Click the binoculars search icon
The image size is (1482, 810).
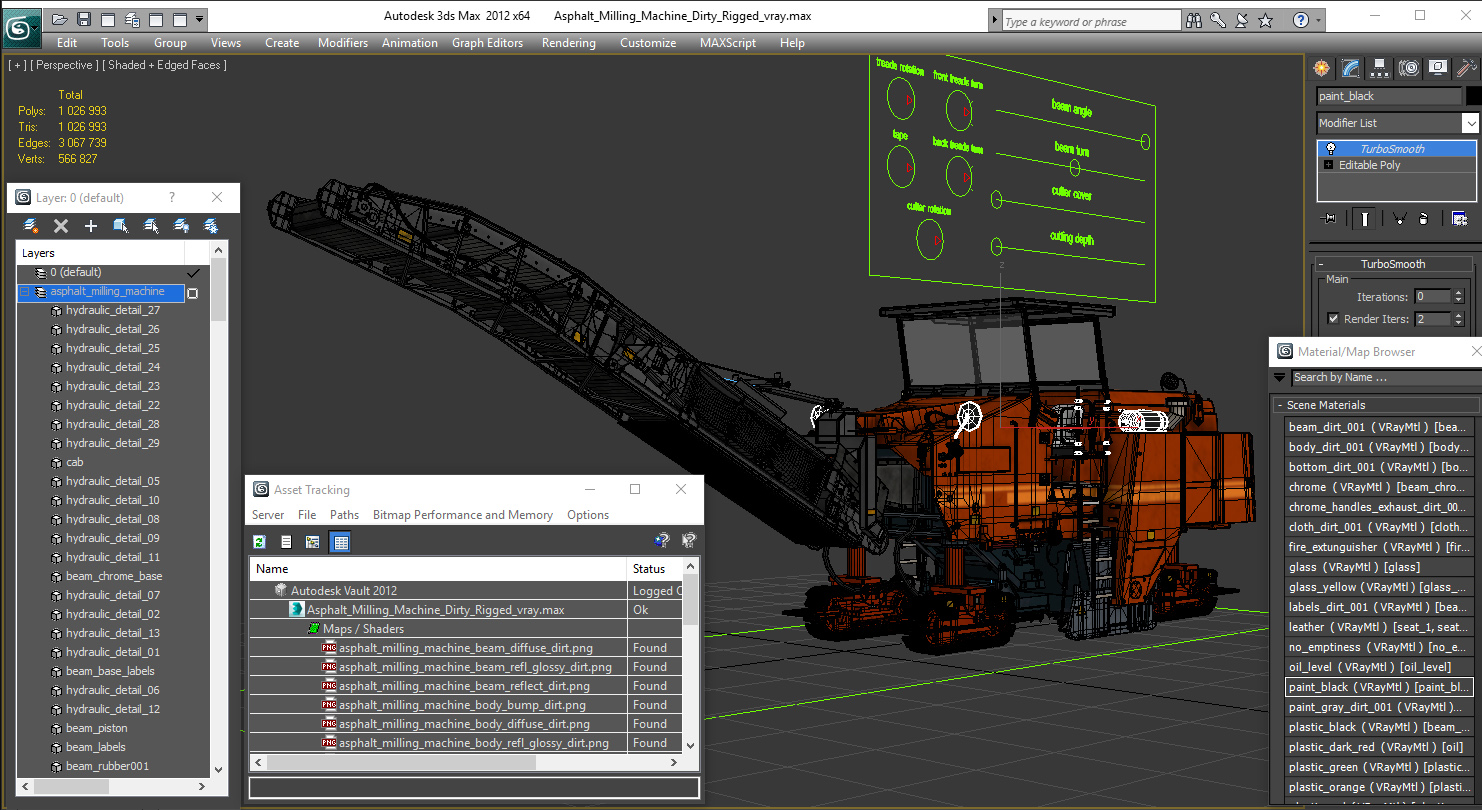(x=1193, y=20)
